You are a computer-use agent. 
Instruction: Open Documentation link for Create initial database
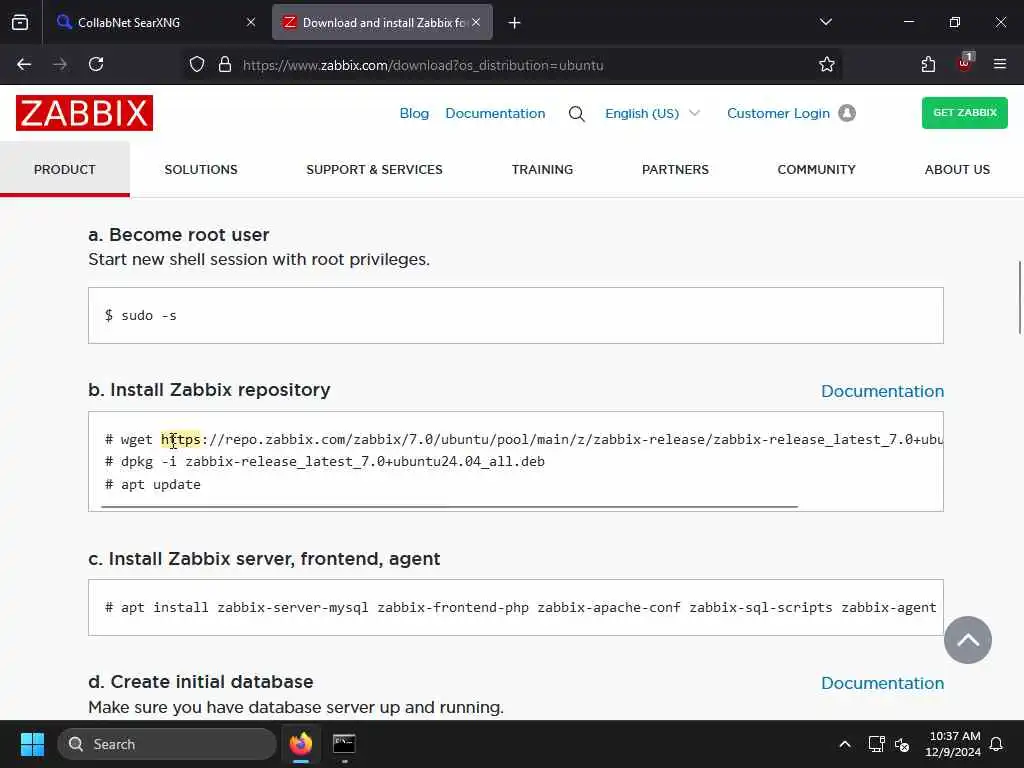[x=882, y=683]
